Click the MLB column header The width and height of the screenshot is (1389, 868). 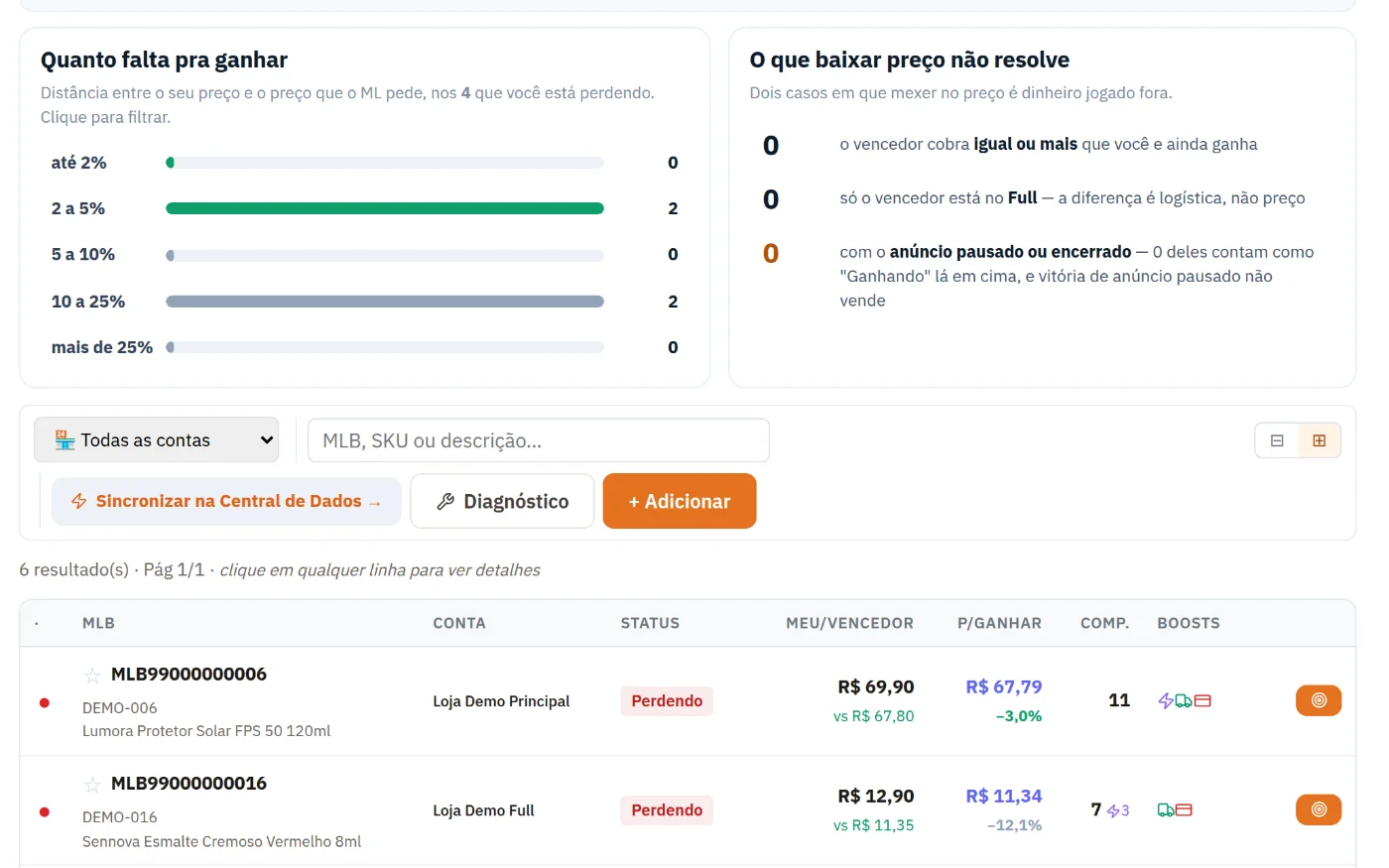click(x=98, y=623)
